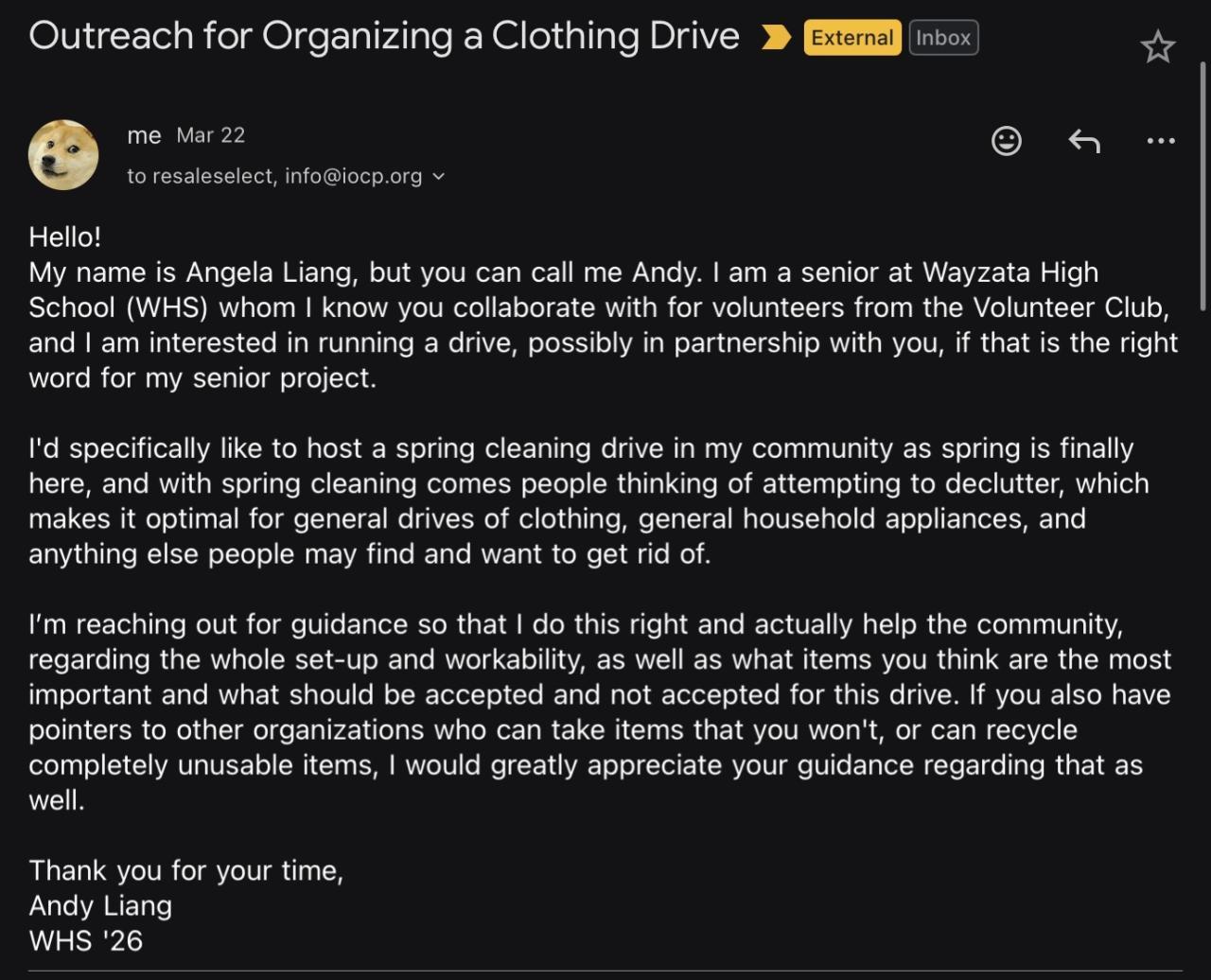Star this clothing drive email
The image size is (1211, 980).
tap(1157, 46)
